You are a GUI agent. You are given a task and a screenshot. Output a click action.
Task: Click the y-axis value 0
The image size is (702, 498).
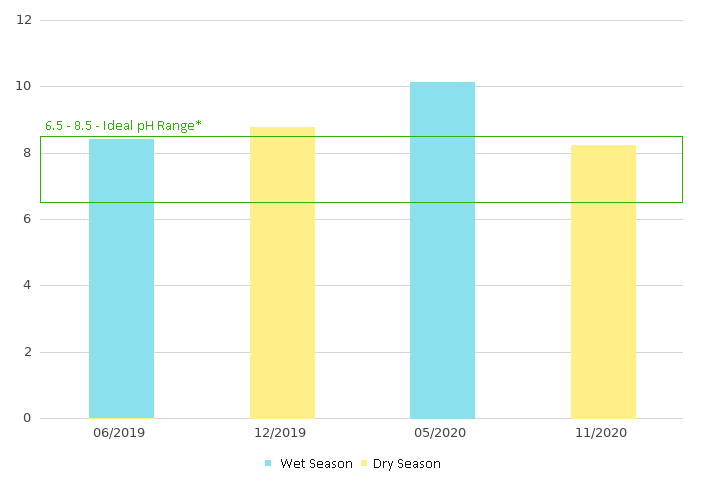tap(27, 418)
